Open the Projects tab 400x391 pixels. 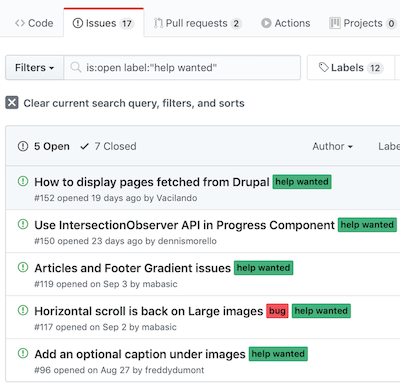point(362,23)
